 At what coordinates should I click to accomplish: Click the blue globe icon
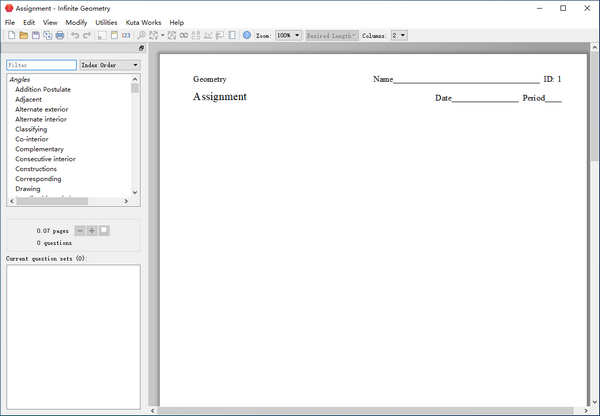point(247,35)
